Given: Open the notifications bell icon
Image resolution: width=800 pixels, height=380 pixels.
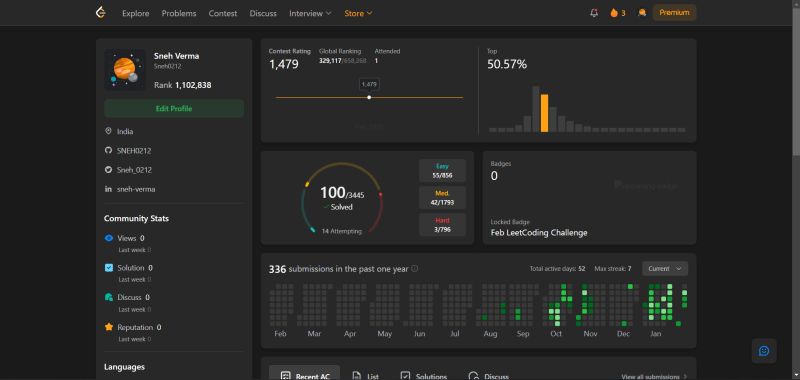Looking at the screenshot, I should 594,13.
